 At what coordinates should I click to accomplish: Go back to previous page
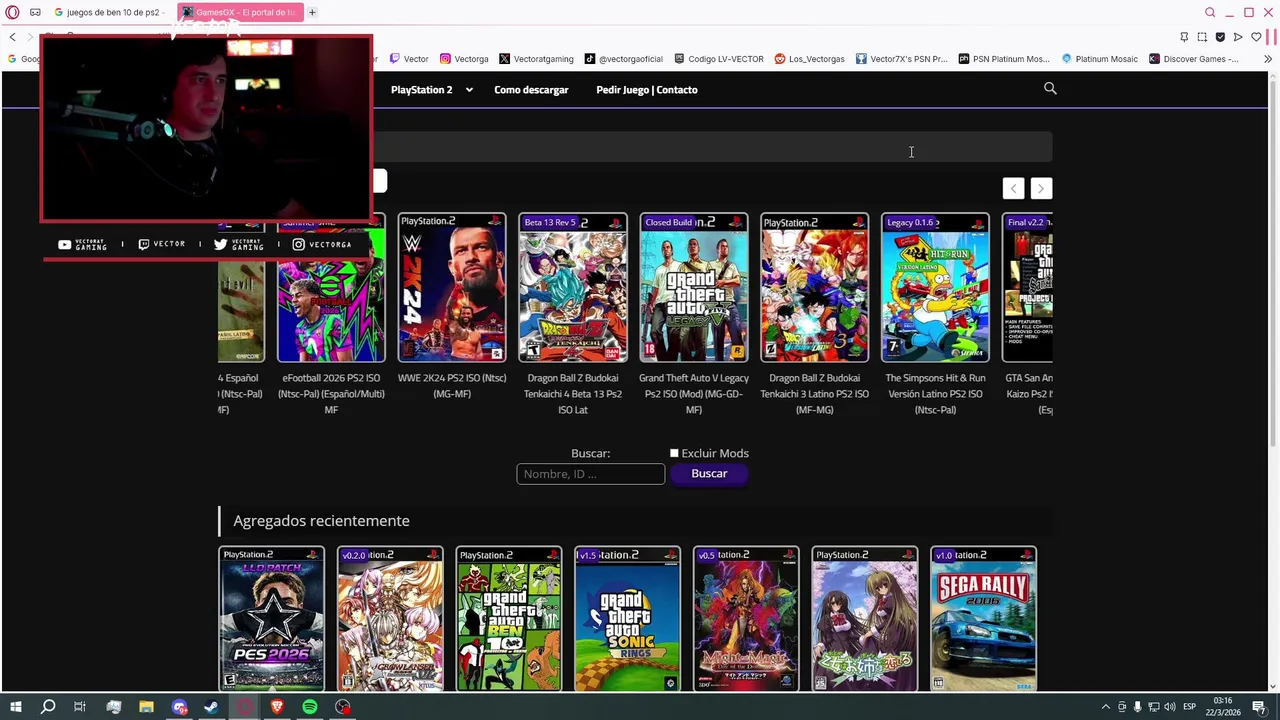[x=12, y=37]
